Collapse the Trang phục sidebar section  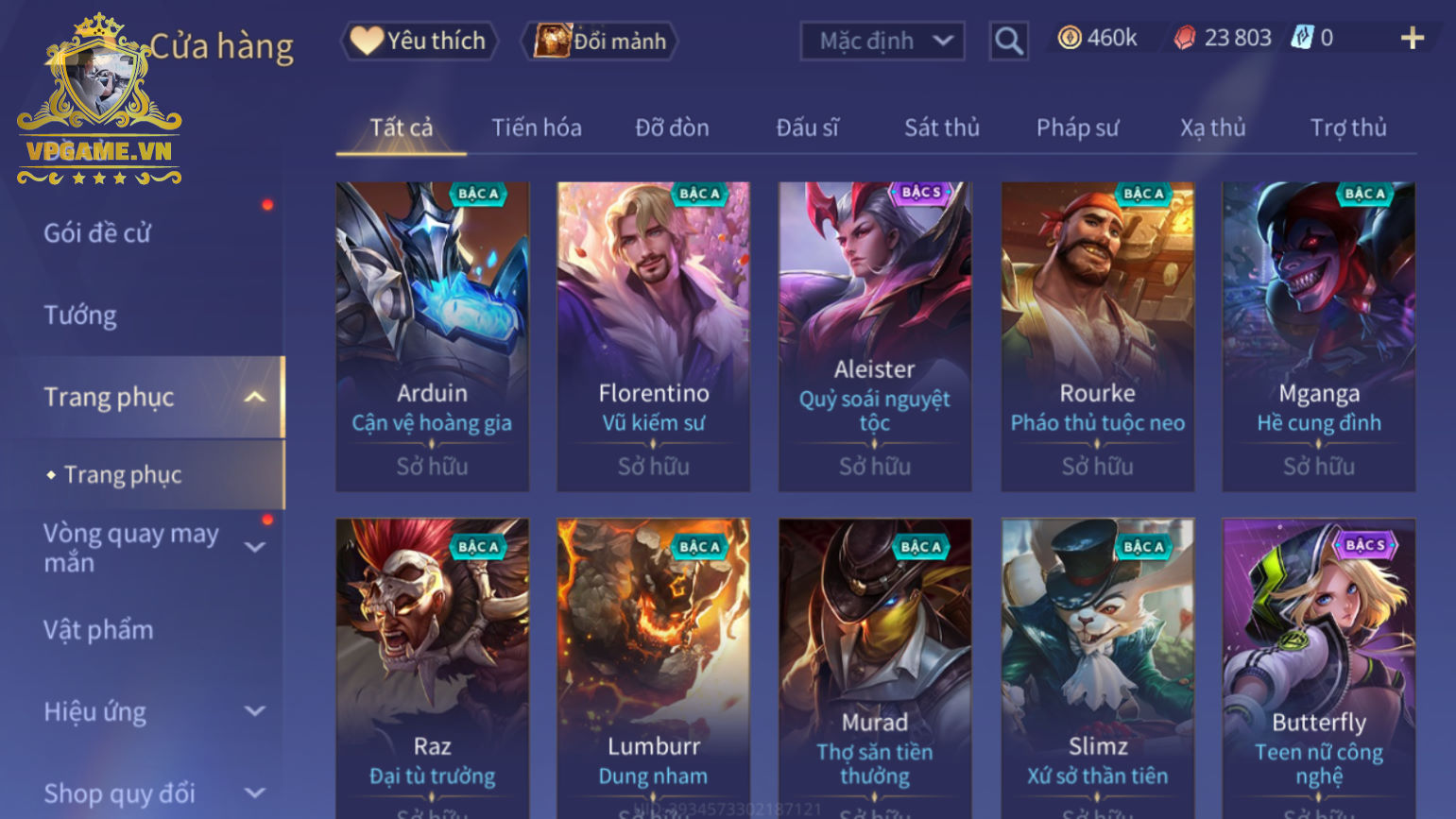[255, 398]
